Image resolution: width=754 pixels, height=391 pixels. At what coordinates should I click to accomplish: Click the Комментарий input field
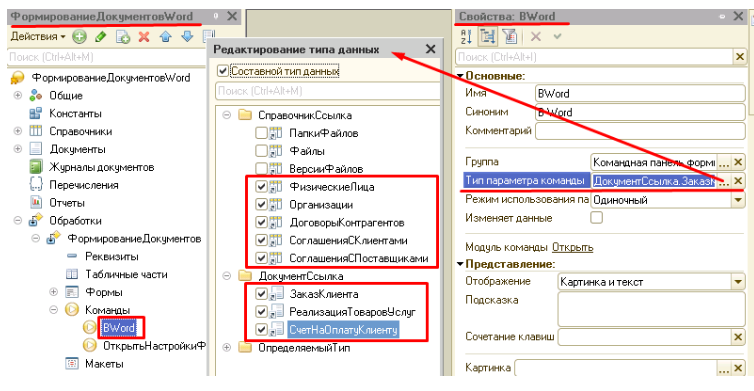coord(640,131)
